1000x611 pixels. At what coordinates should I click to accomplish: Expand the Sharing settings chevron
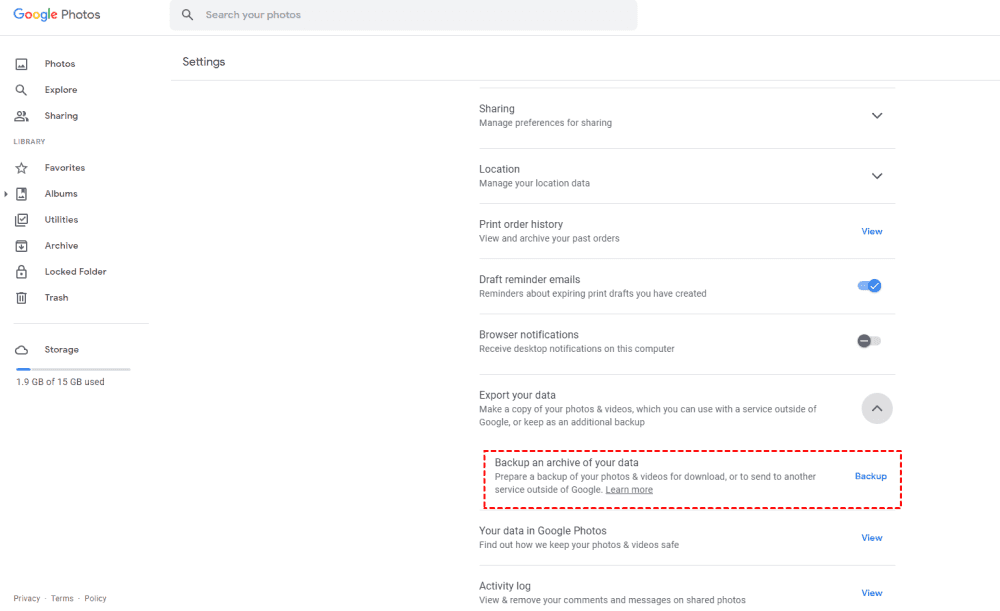tap(877, 116)
